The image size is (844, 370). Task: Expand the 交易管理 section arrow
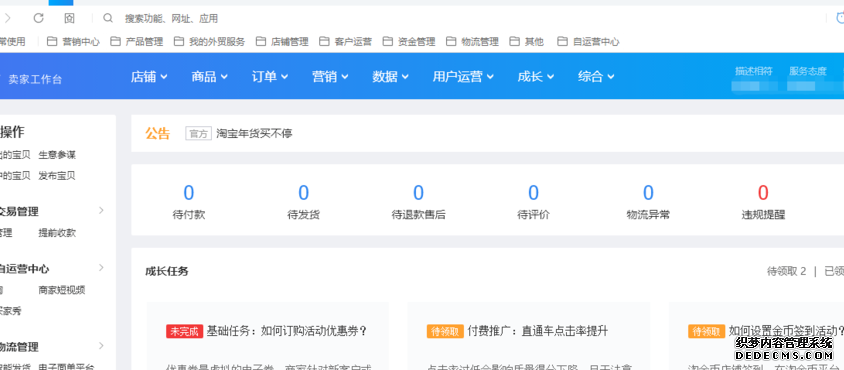[101, 210]
